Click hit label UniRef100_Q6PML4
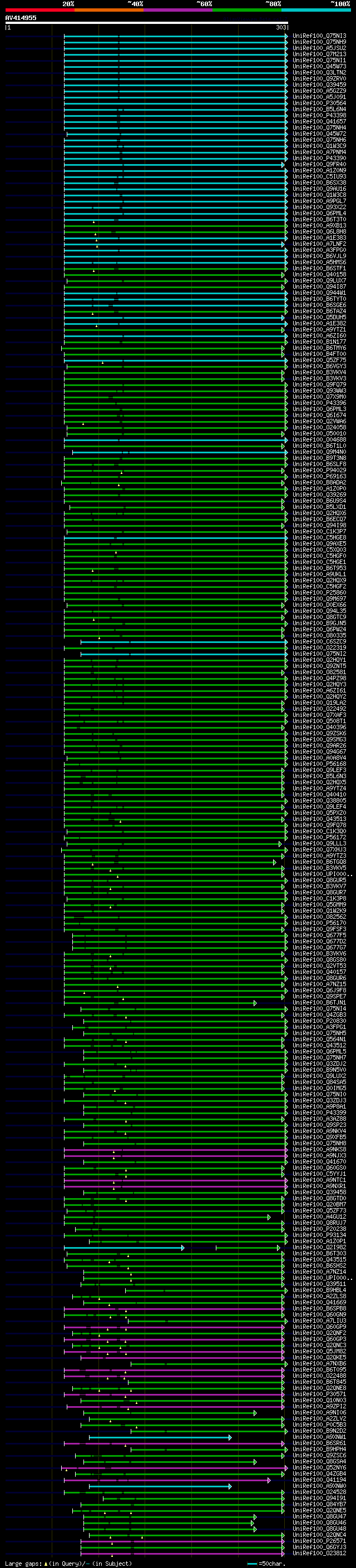 click(319, 214)
